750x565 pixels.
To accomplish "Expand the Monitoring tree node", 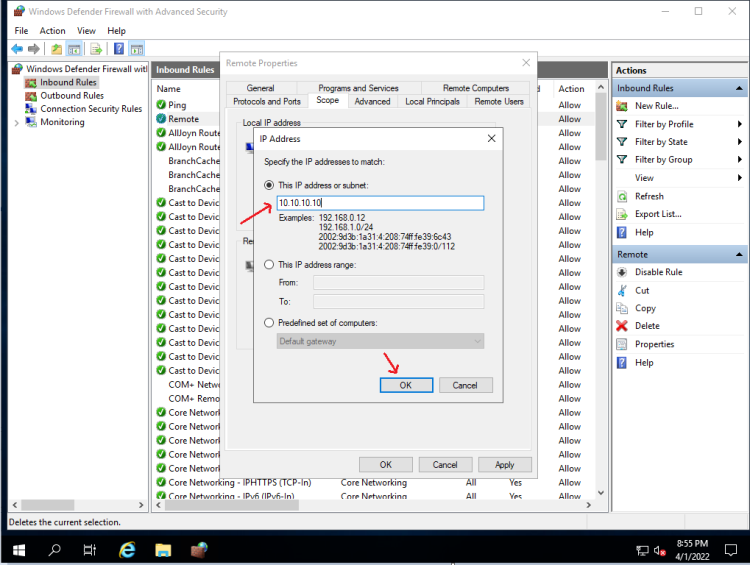I will [x=16, y=123].
